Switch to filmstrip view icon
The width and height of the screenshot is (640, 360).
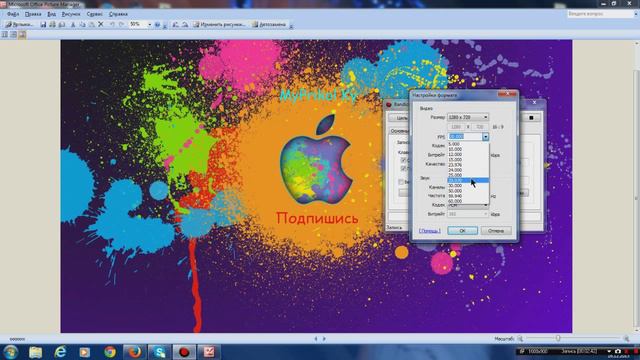click(13, 35)
